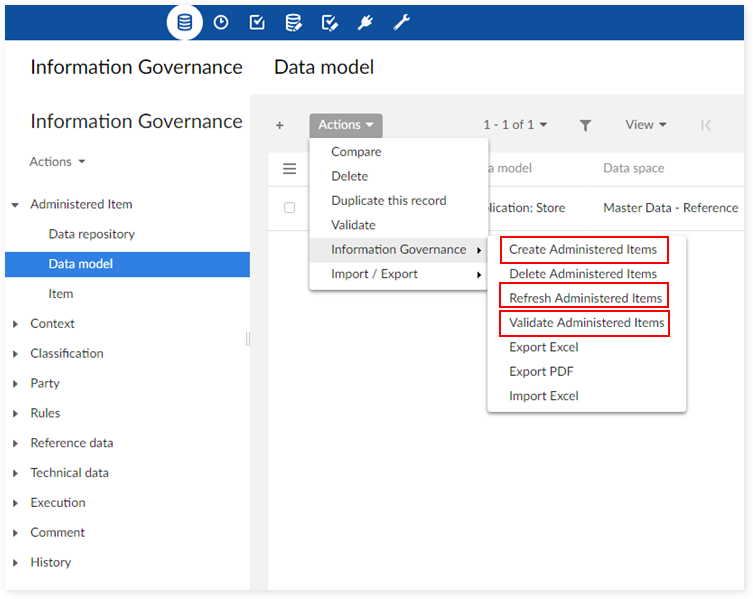Click the checkbox icon in top bar
Viewport: 753px width, 599px height.
click(257, 22)
